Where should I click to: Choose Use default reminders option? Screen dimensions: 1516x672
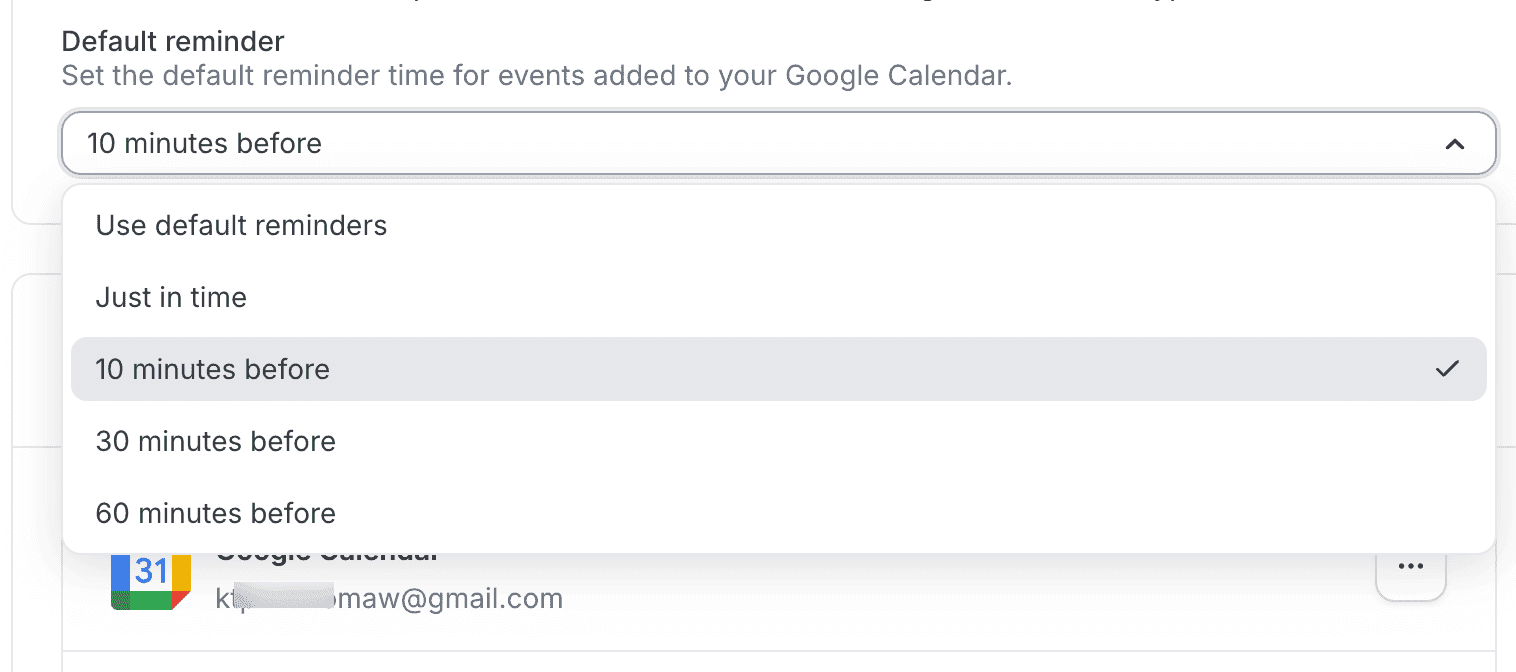pos(241,225)
